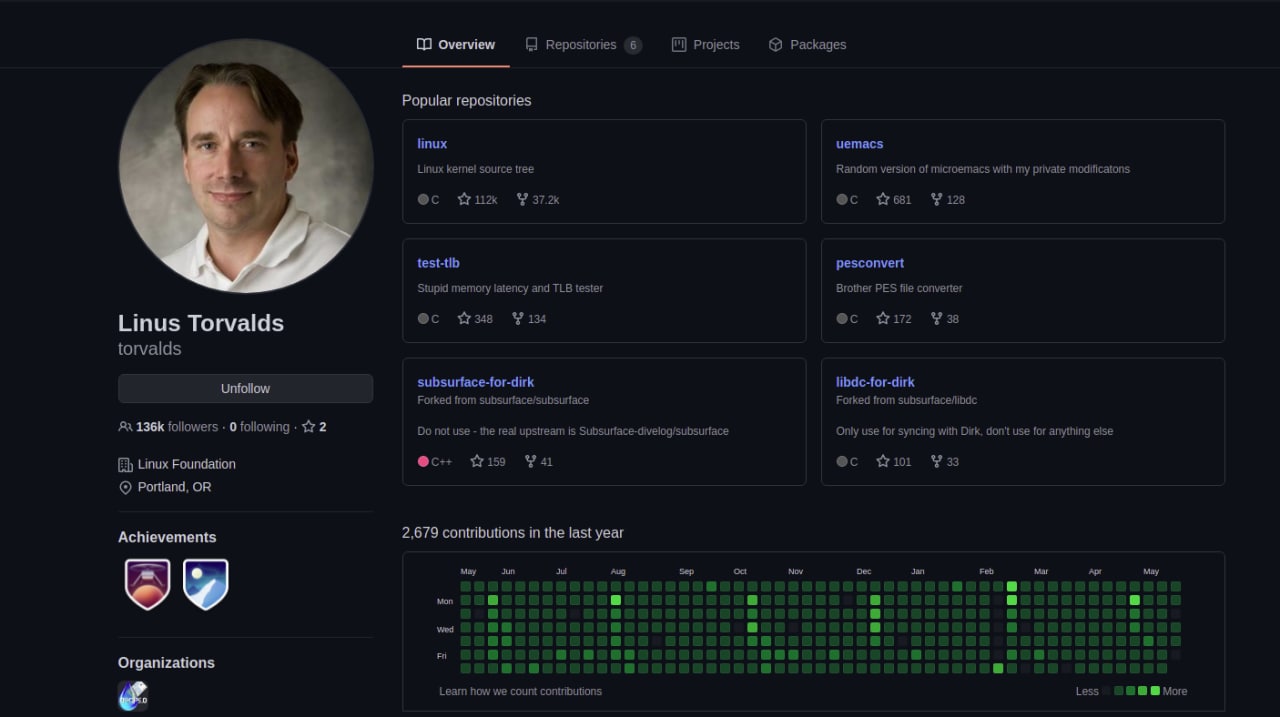Open the pesconvert repository

click(870, 263)
